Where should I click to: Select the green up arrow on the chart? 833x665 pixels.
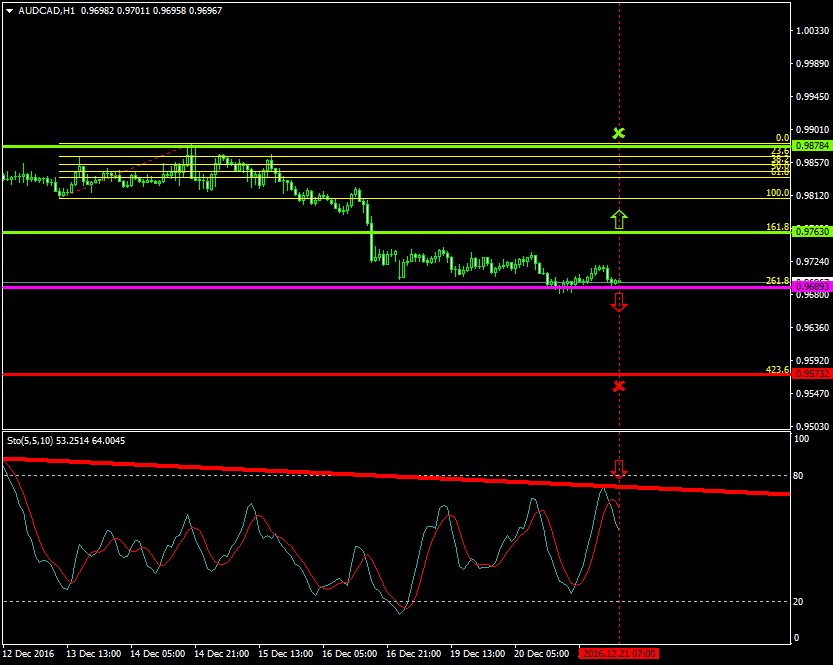(619, 219)
